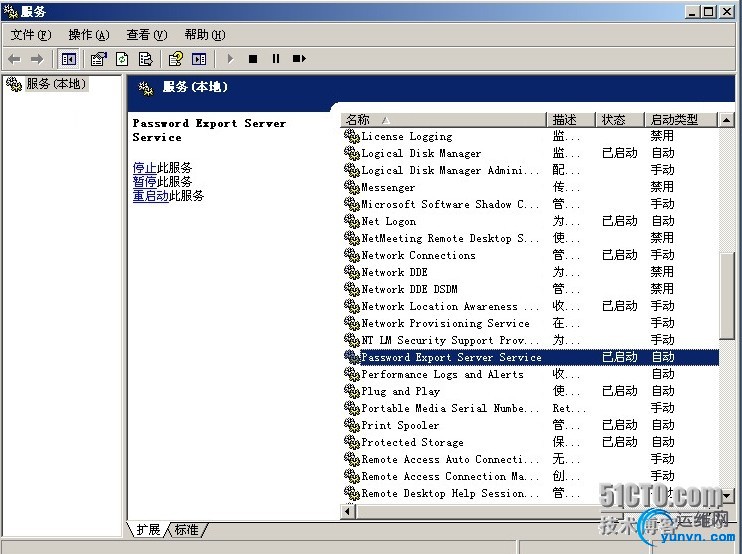Click the horizontal scroll left arrow
Image resolution: width=742 pixels, height=554 pixels.
(348, 511)
